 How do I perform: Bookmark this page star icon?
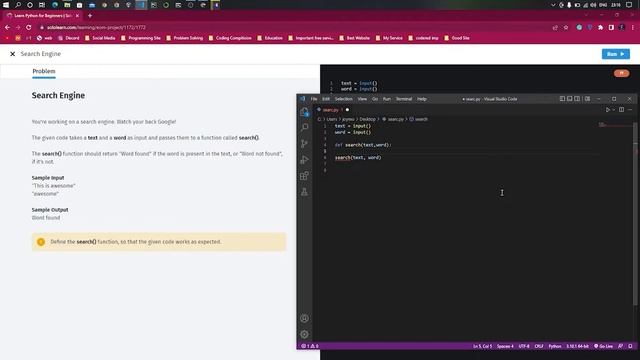click(x=566, y=27)
